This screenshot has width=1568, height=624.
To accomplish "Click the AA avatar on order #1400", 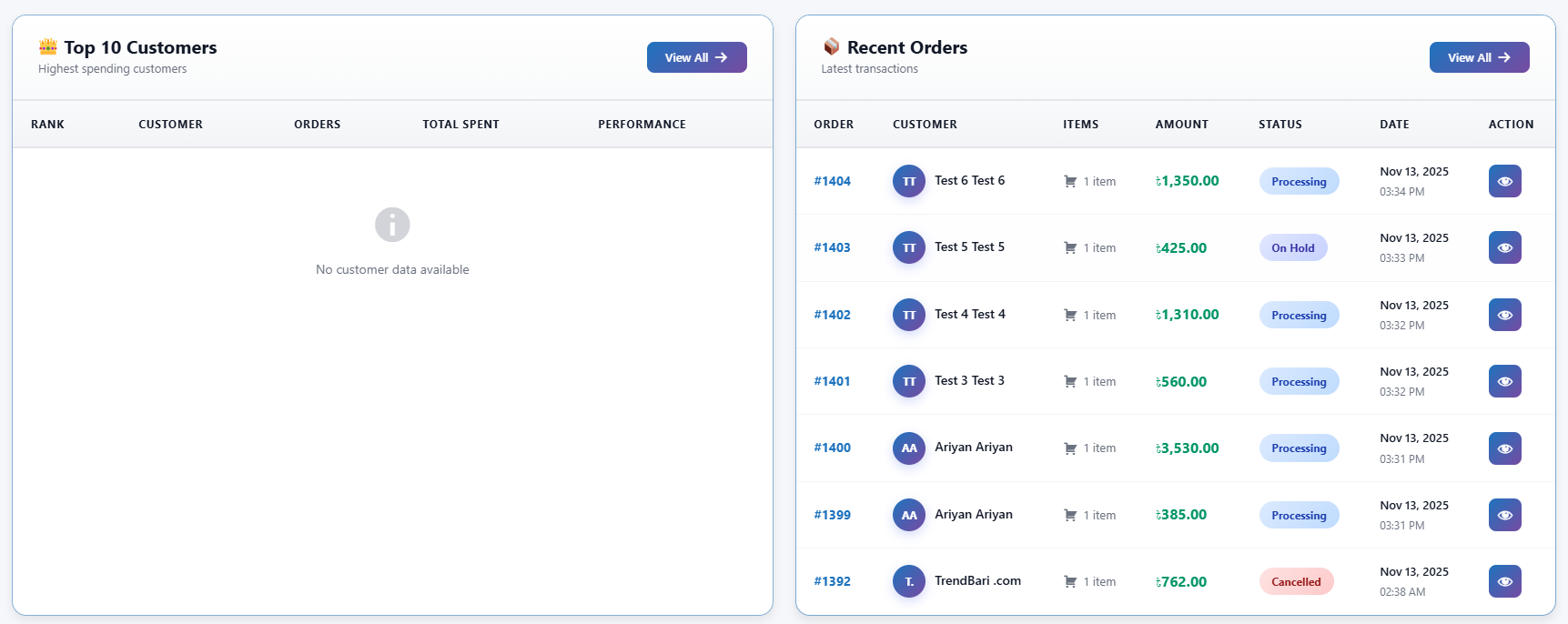I will (x=908, y=448).
